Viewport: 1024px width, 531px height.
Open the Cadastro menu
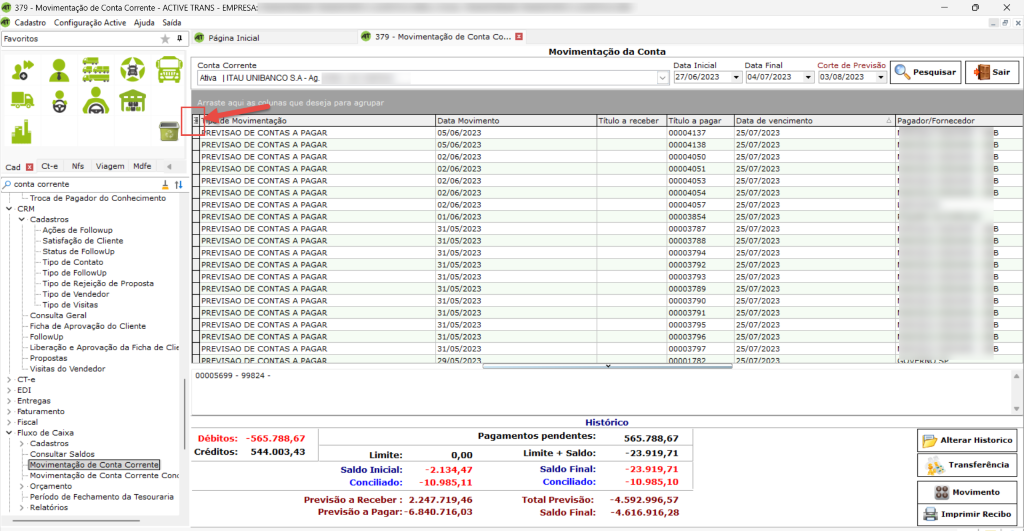click(30, 22)
